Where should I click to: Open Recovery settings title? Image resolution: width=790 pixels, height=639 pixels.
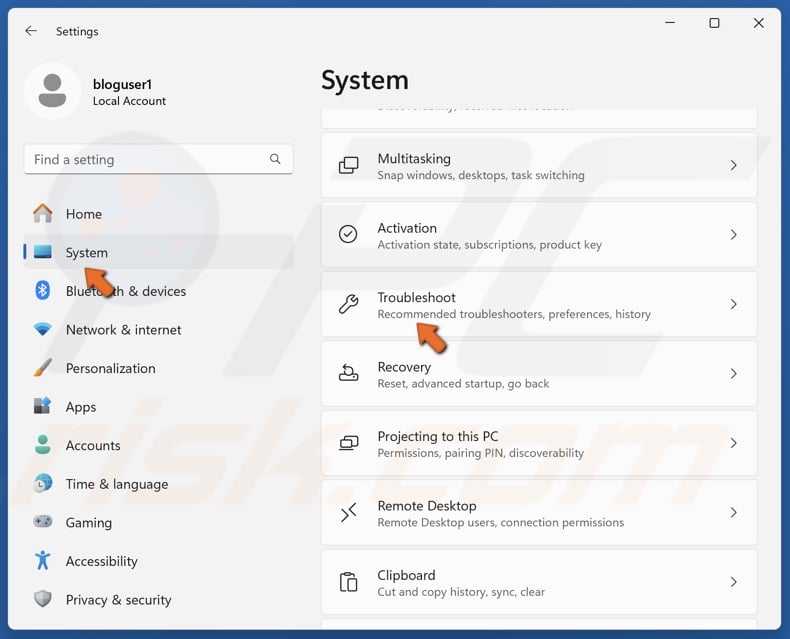coord(404,367)
